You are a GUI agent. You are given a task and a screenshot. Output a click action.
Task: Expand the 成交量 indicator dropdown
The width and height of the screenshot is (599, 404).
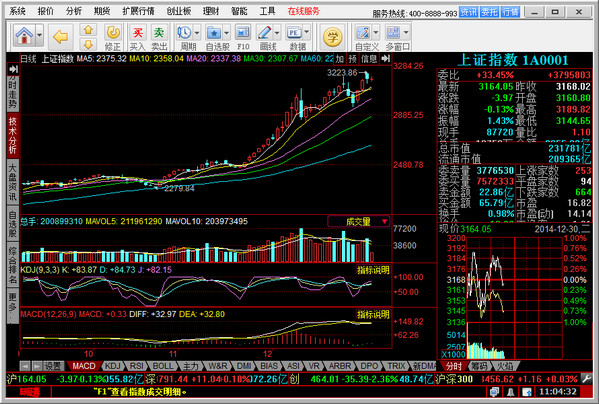point(384,221)
